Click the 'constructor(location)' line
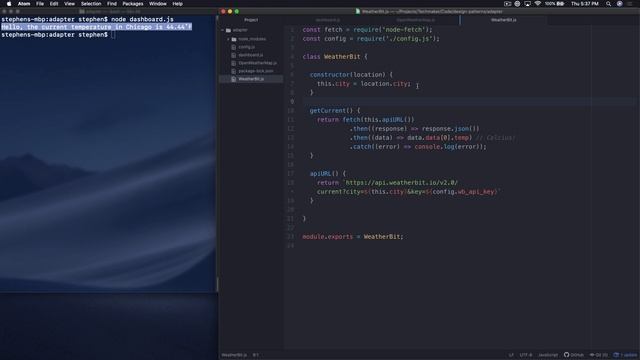 pos(351,75)
